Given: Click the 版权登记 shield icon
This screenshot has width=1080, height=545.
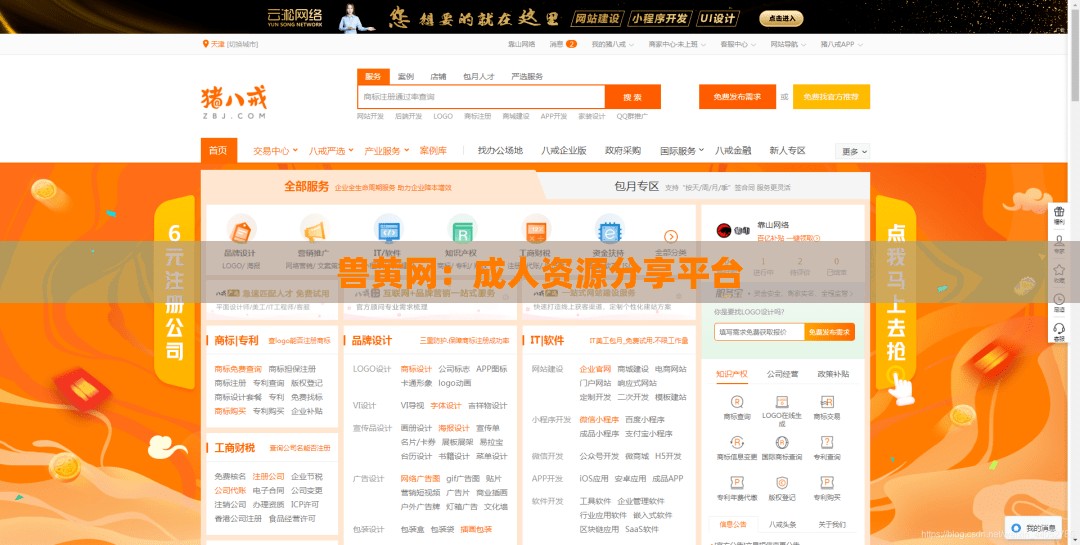Looking at the screenshot, I should 782,483.
